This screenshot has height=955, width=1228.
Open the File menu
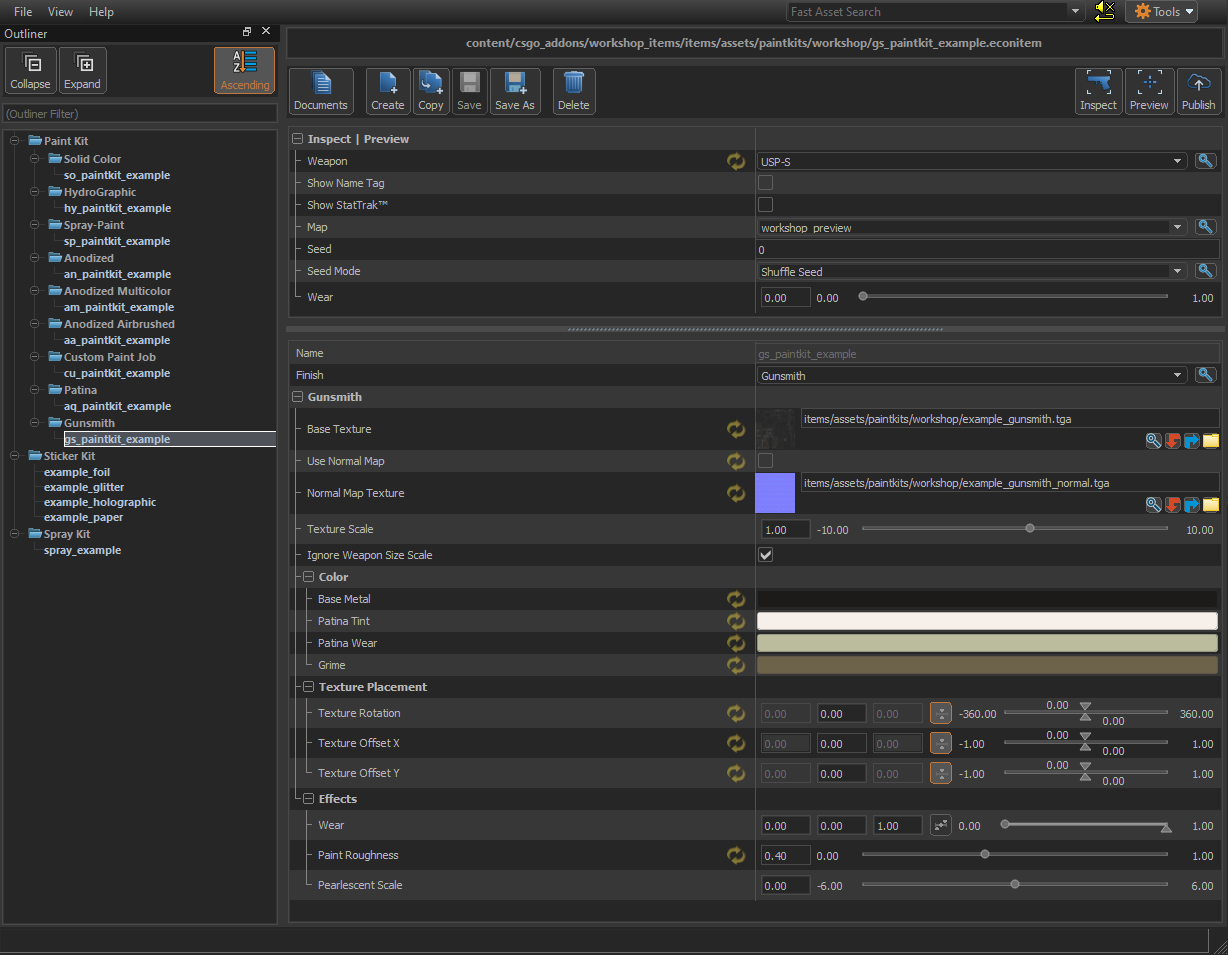tap(23, 12)
